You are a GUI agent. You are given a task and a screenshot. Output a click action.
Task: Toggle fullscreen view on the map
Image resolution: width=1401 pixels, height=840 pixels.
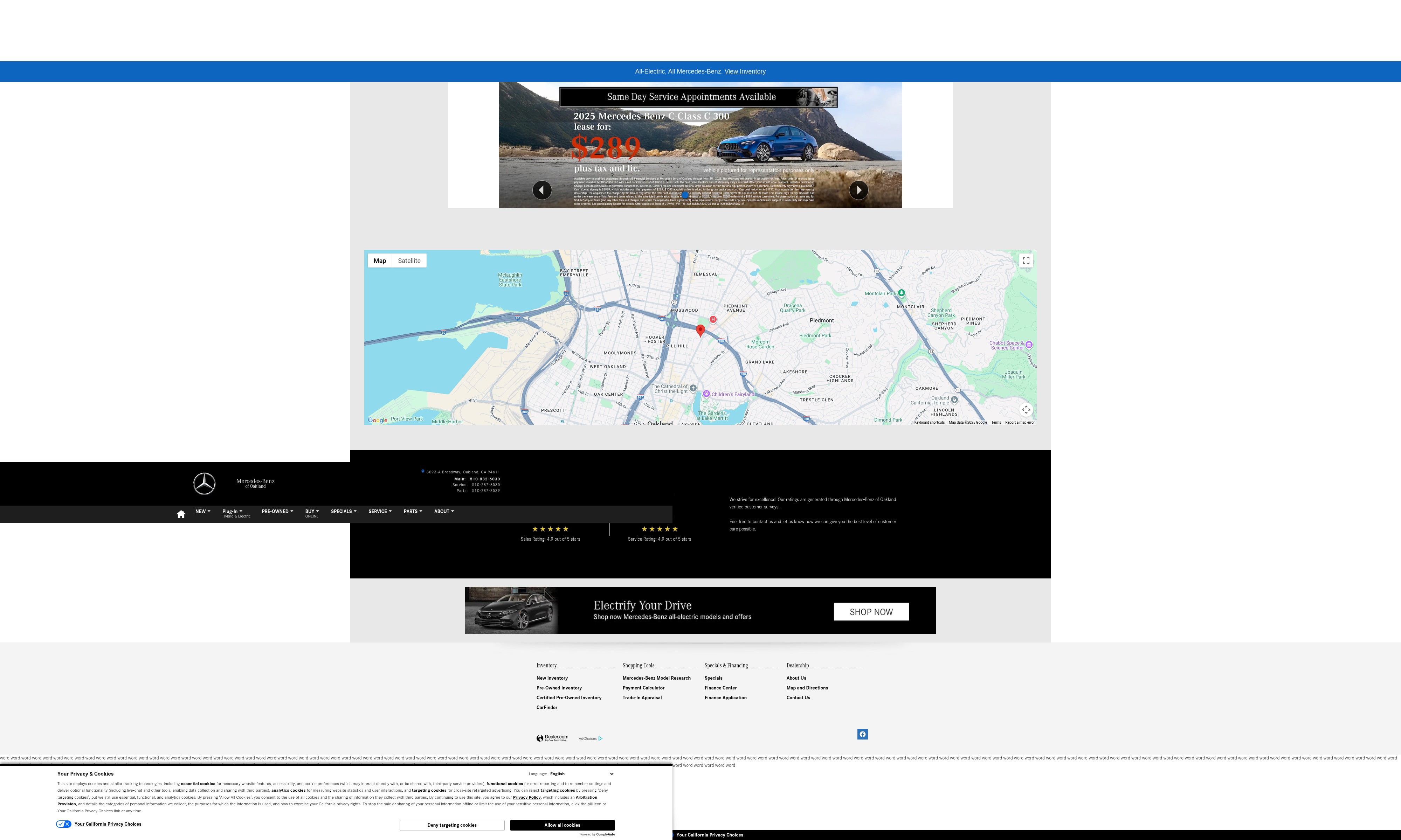point(1026,261)
